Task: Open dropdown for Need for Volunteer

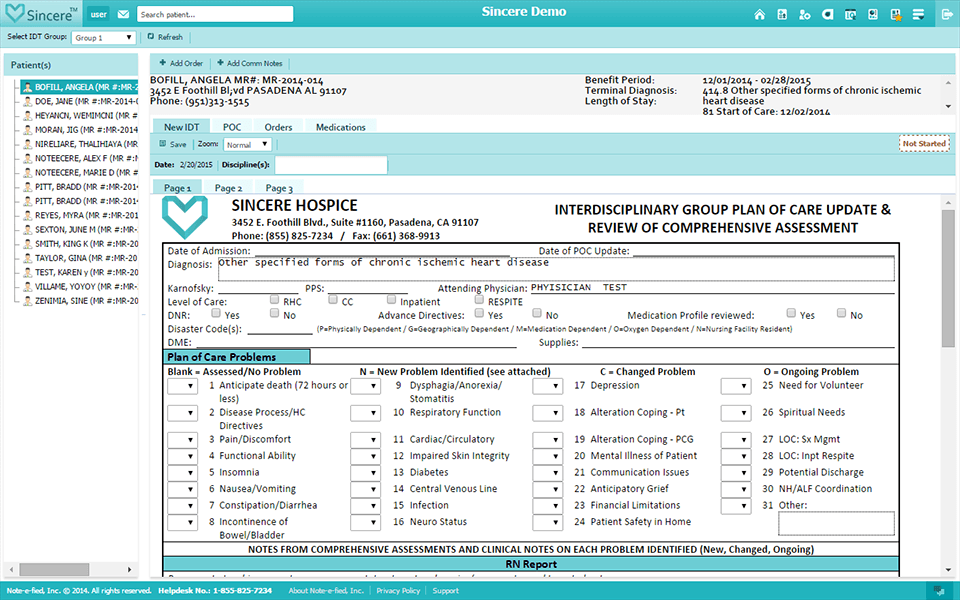Action: point(736,386)
